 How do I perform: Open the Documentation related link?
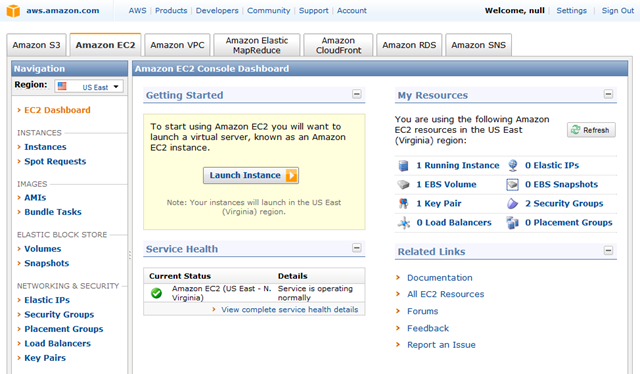440,278
